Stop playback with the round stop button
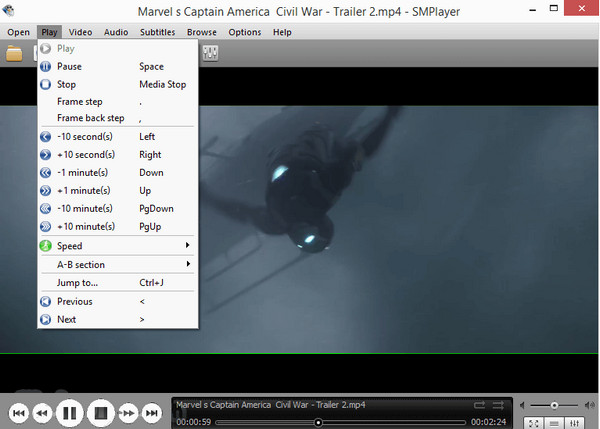 (x=101, y=413)
